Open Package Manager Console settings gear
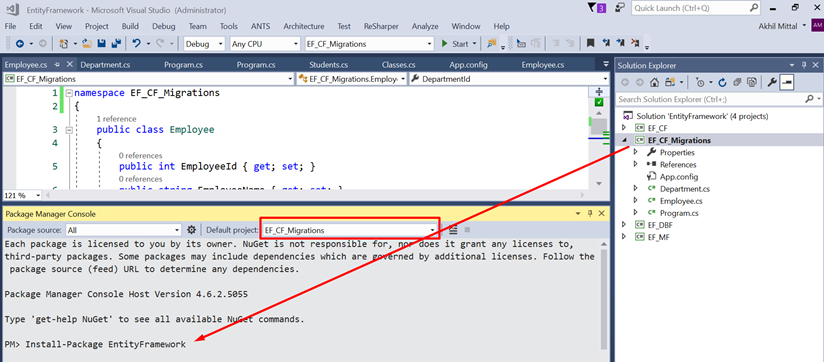824x362 pixels. tap(192, 230)
